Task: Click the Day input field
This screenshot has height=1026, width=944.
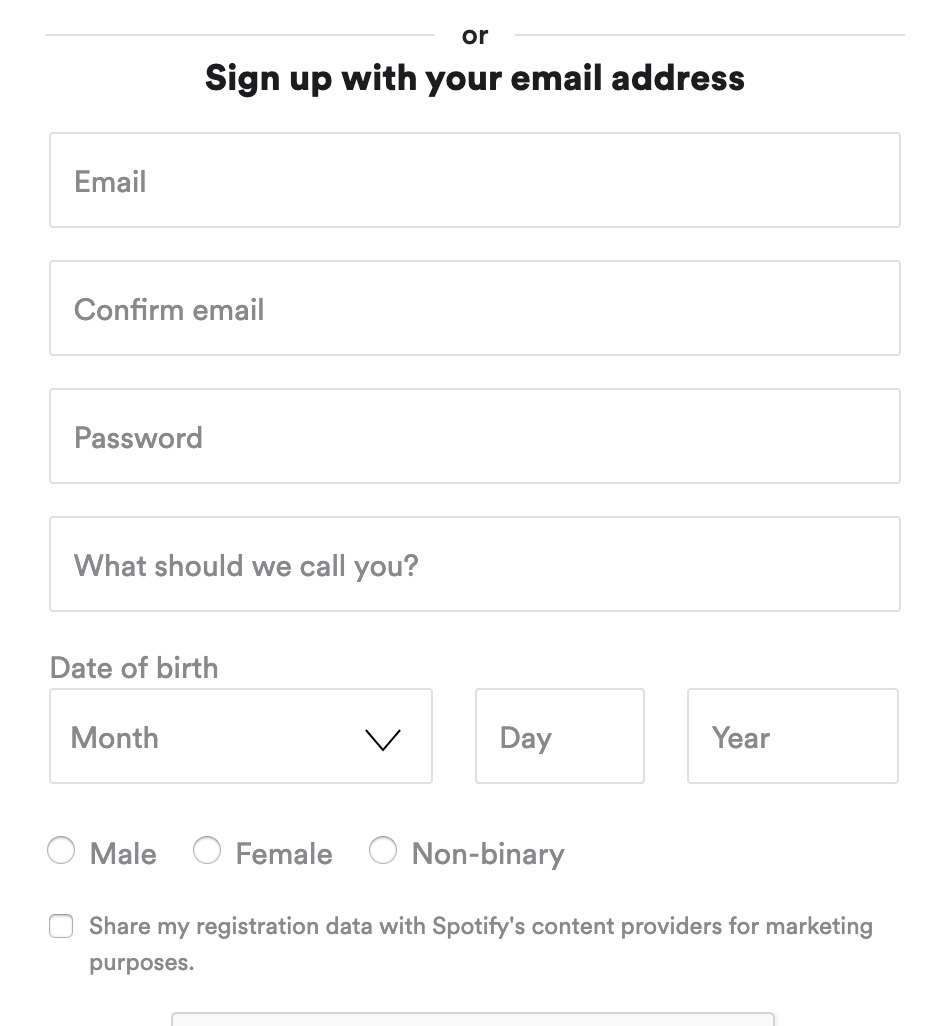Action: tap(560, 735)
